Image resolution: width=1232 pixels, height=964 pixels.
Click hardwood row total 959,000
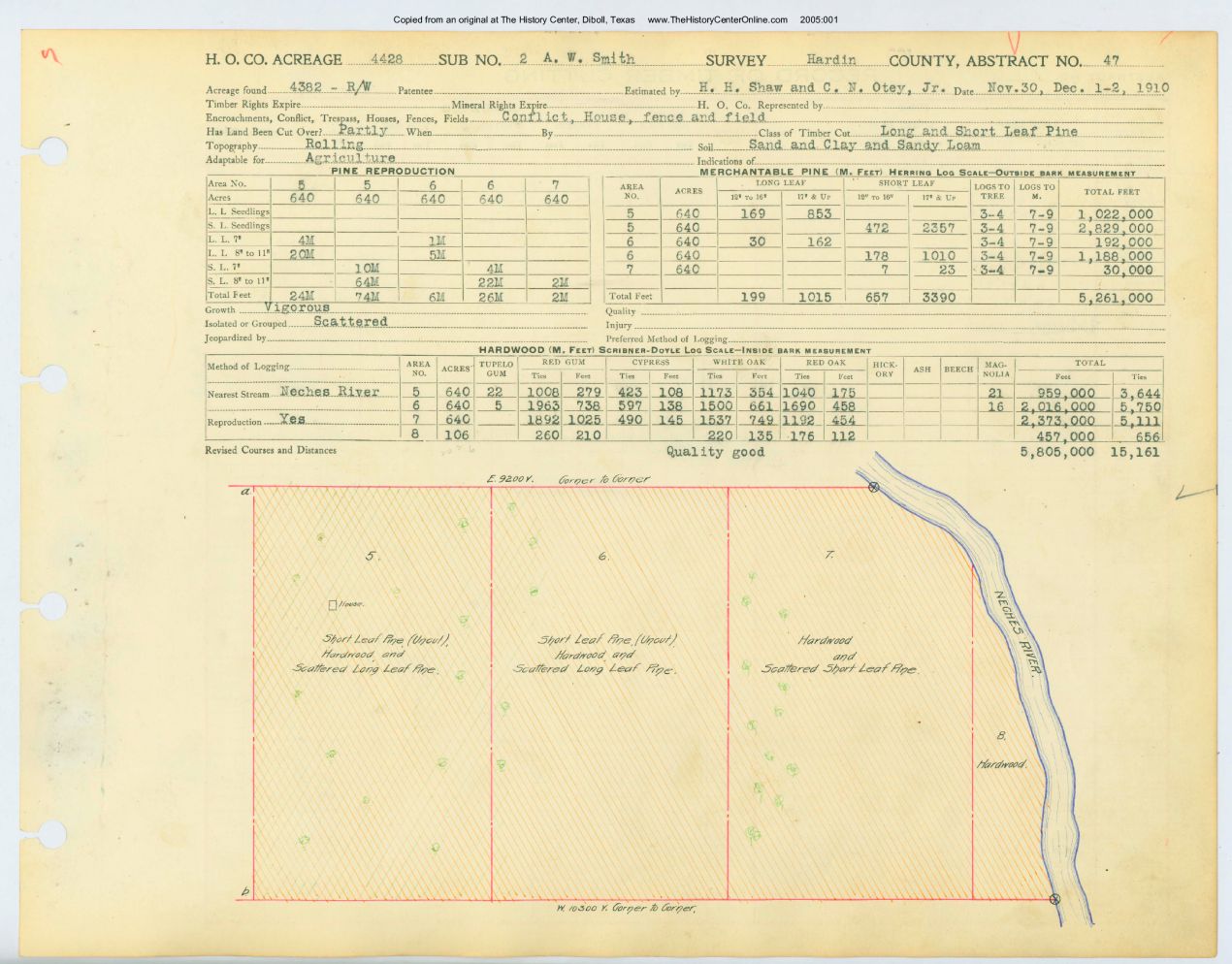(1064, 394)
